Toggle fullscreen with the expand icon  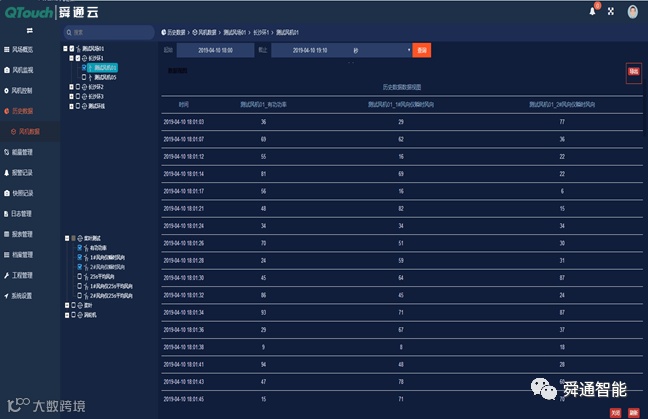point(611,12)
